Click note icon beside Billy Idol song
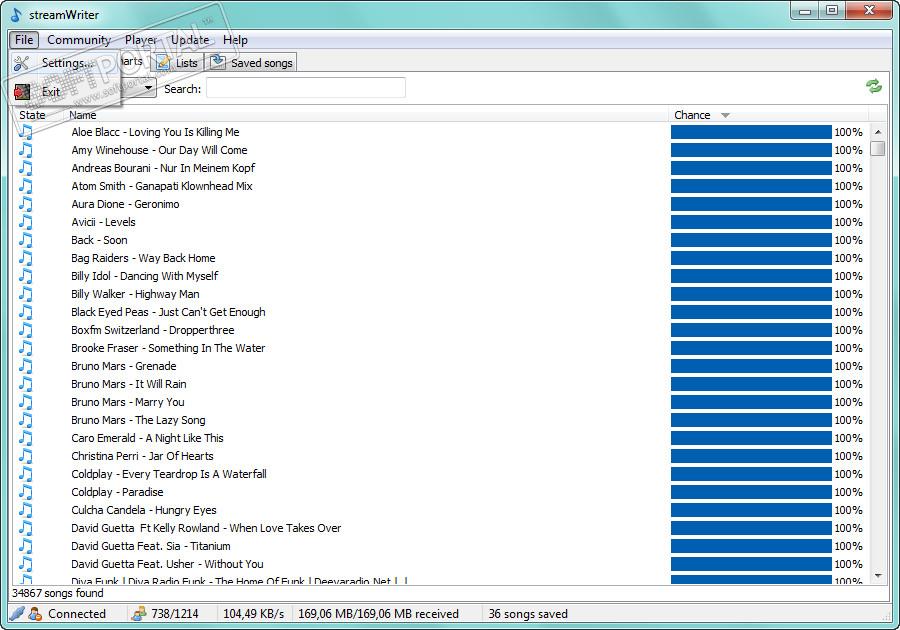900x630 pixels. pos(26,276)
